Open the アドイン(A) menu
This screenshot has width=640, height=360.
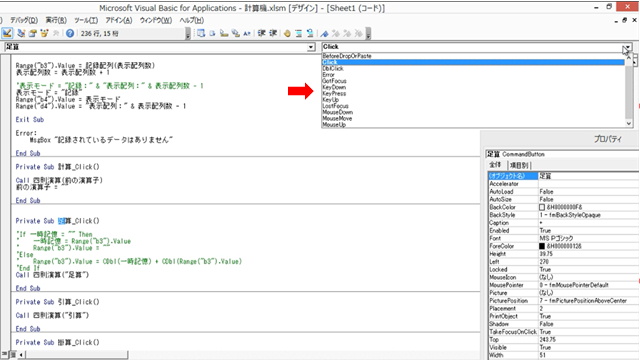pos(119,20)
